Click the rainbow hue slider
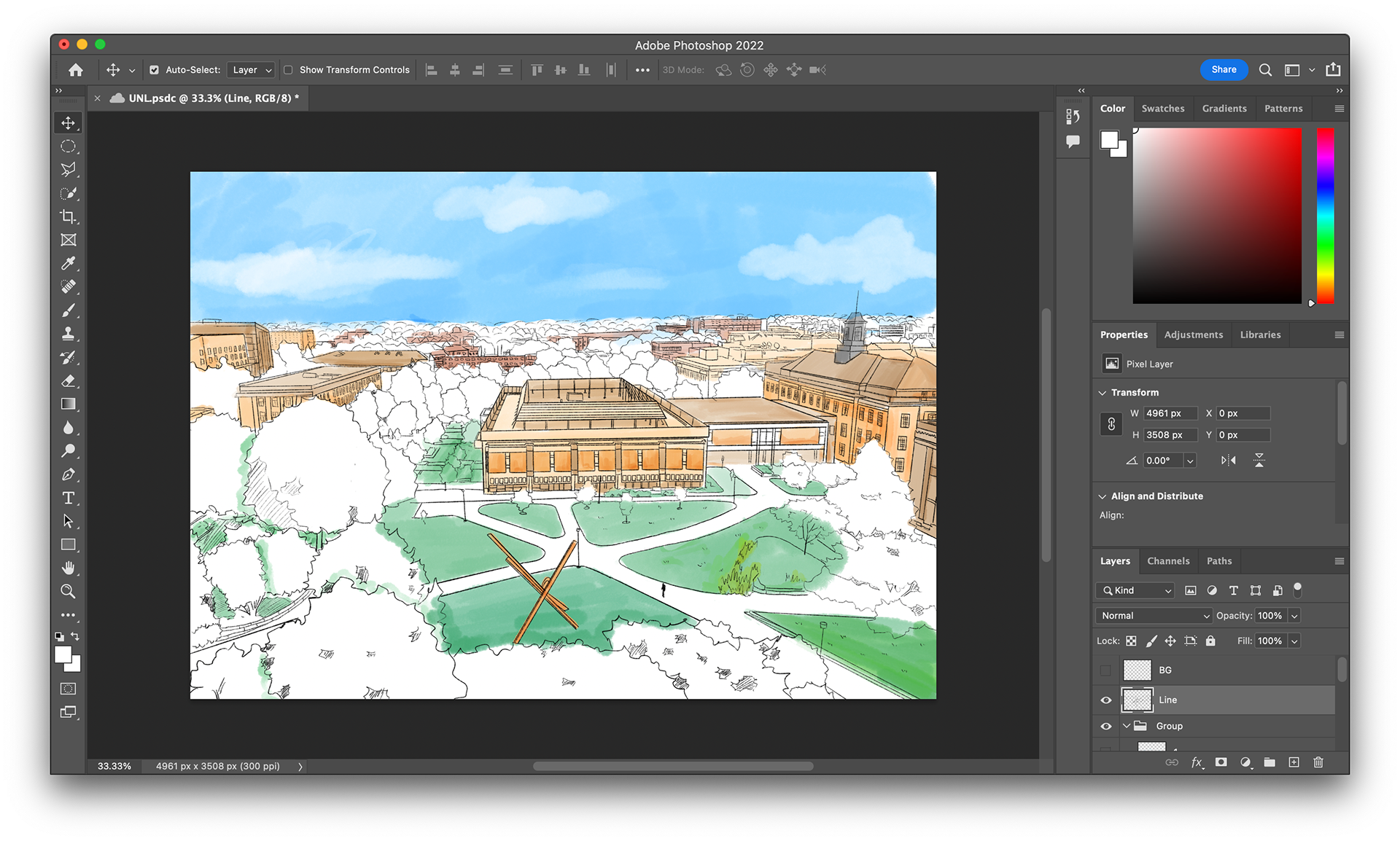This screenshot has height=841, width=1400. pyautogui.click(x=1326, y=216)
